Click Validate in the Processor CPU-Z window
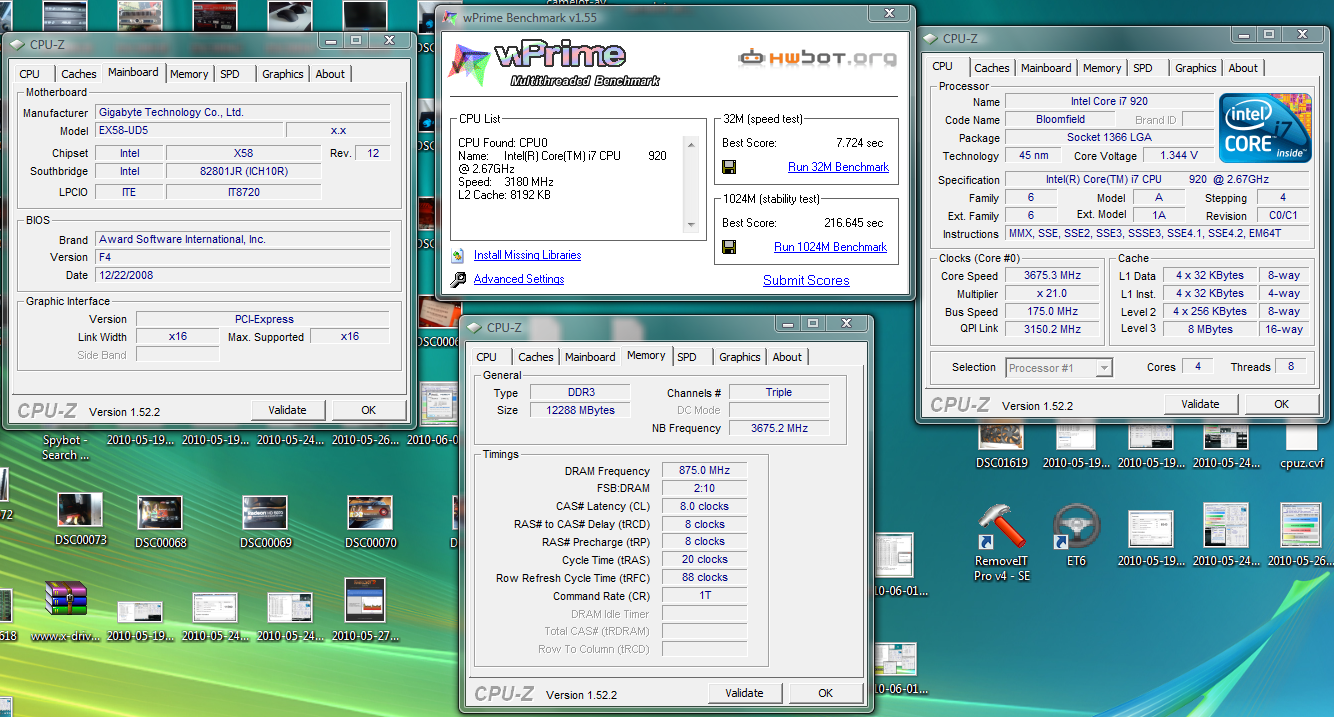The height and width of the screenshot is (717, 1334). tap(1200, 404)
